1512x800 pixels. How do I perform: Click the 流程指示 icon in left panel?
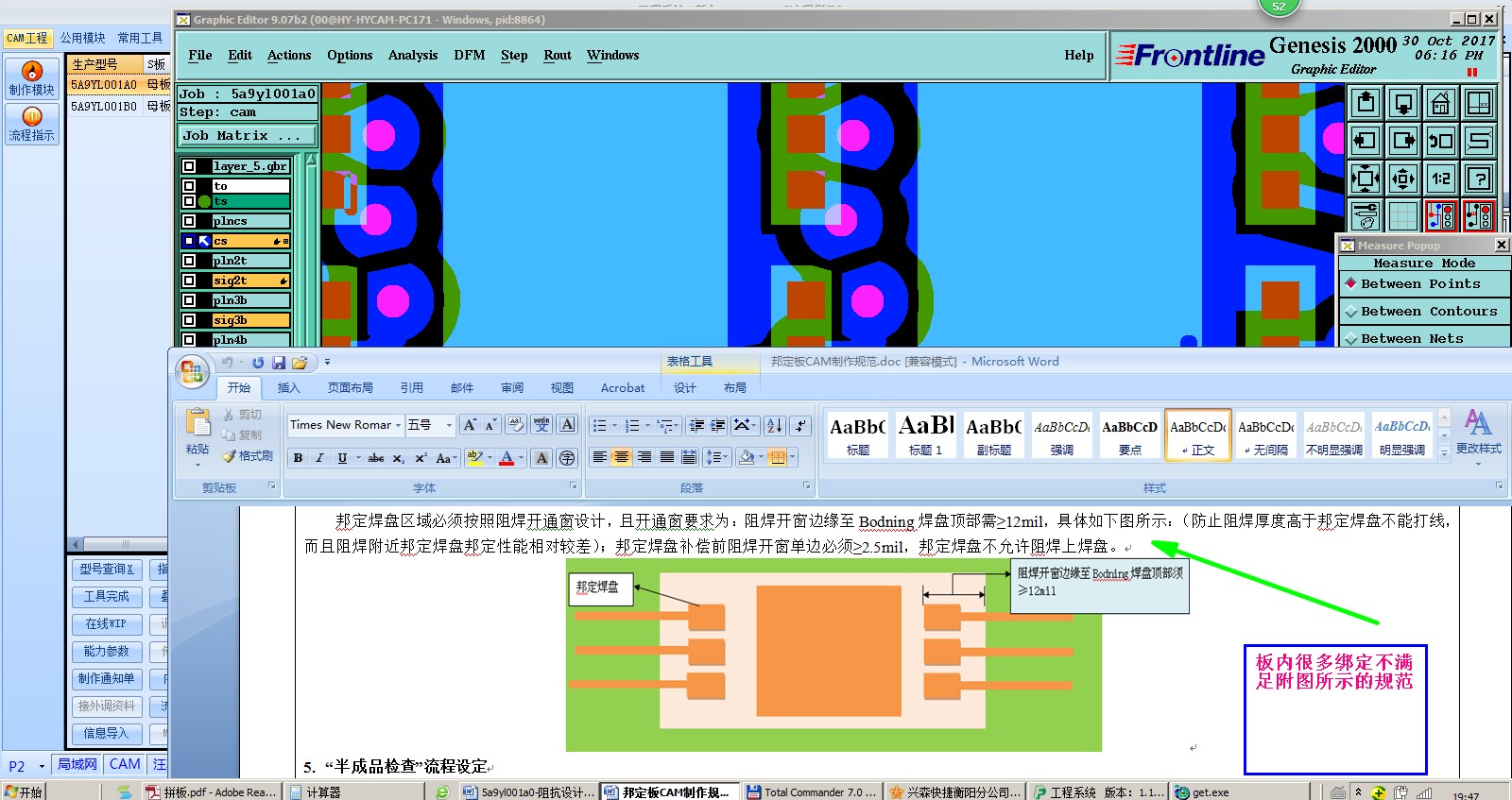click(x=32, y=124)
